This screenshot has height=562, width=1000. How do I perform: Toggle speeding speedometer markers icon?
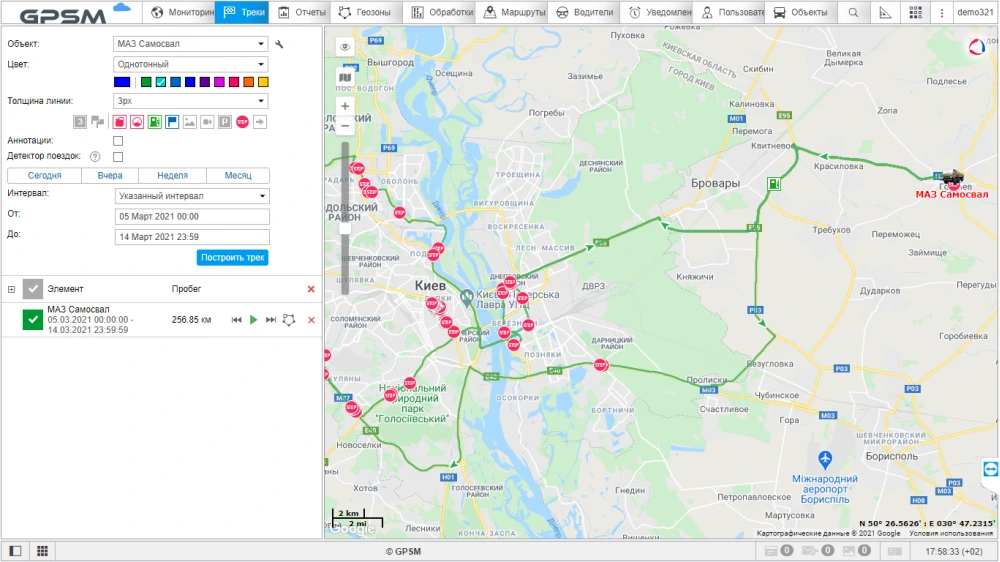coord(137,122)
